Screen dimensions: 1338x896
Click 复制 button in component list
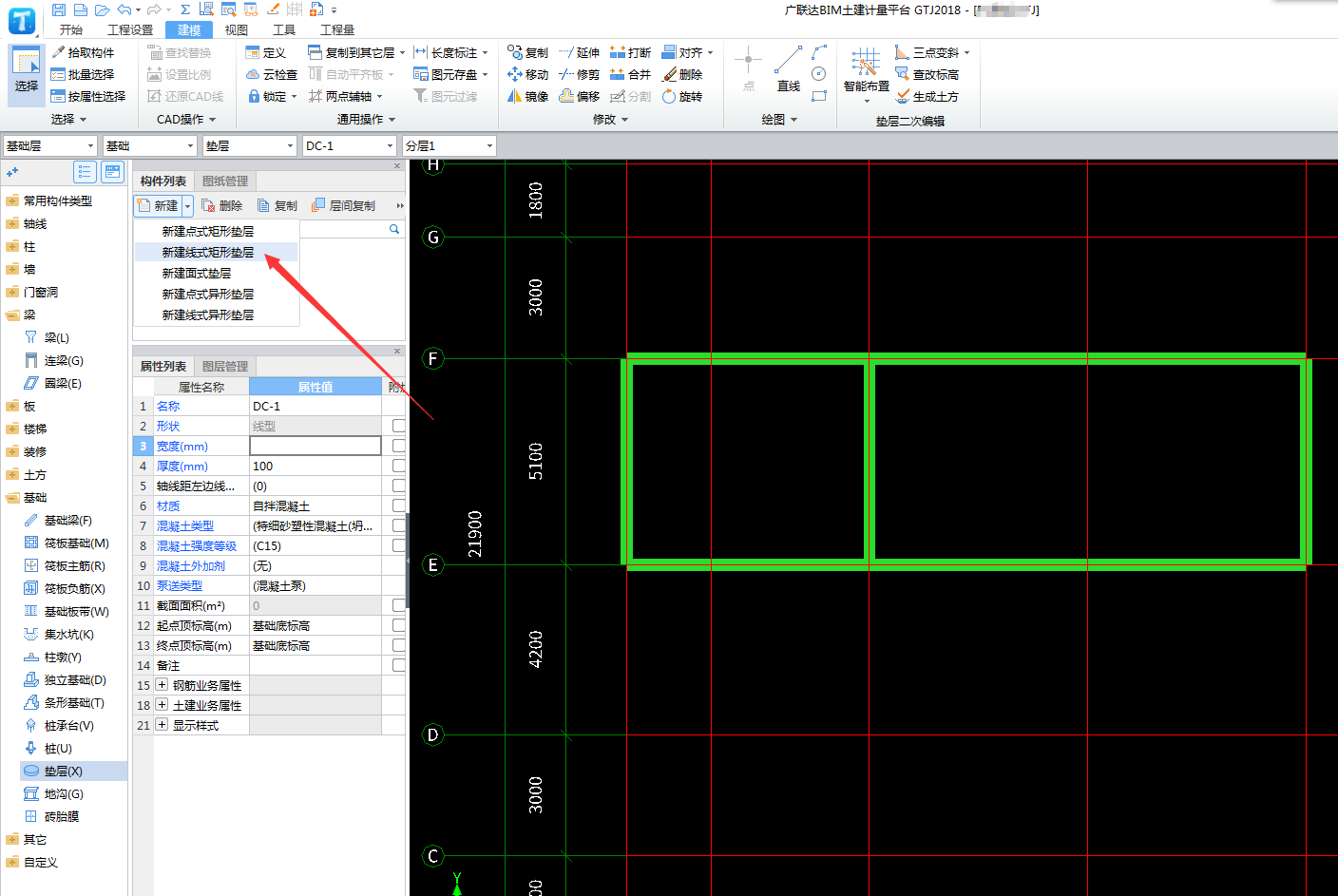click(277, 205)
